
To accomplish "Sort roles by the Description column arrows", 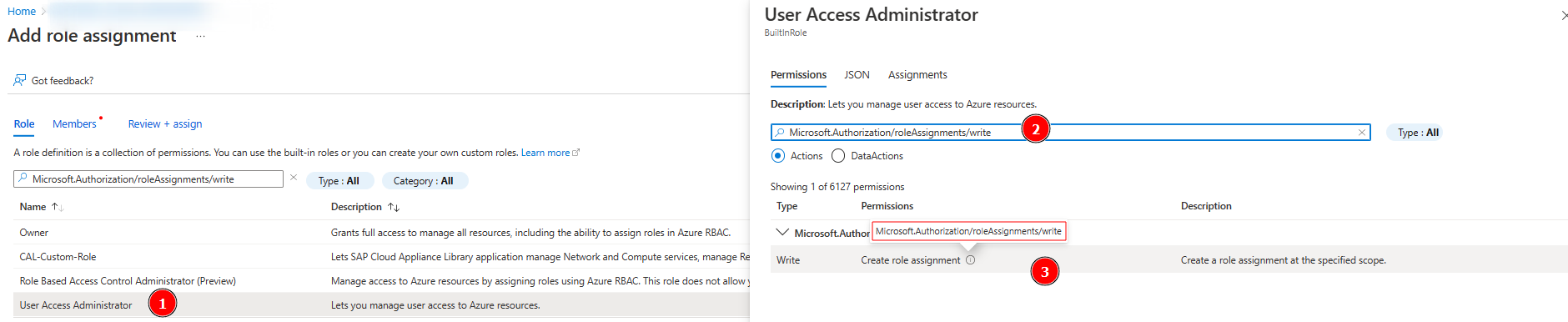I will coord(394,207).
